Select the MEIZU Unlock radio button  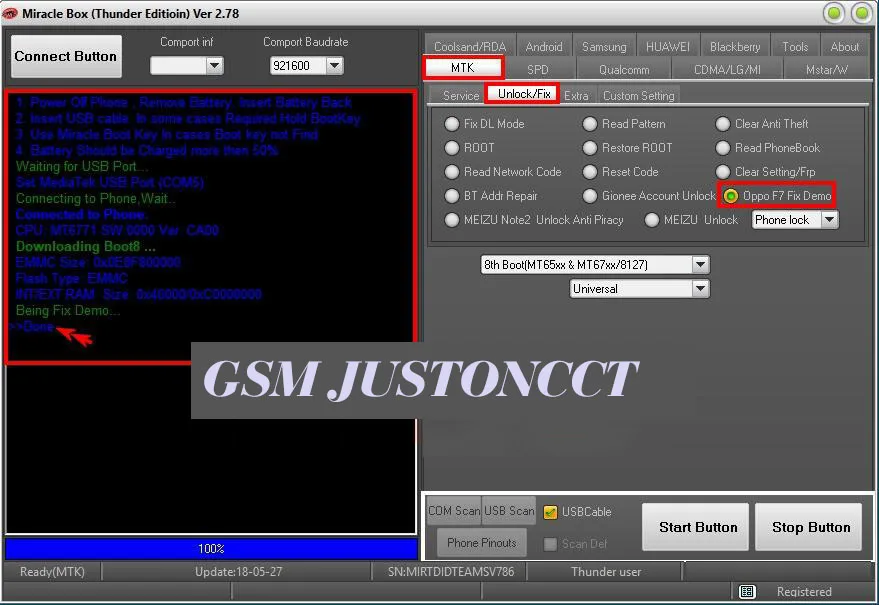pos(651,220)
